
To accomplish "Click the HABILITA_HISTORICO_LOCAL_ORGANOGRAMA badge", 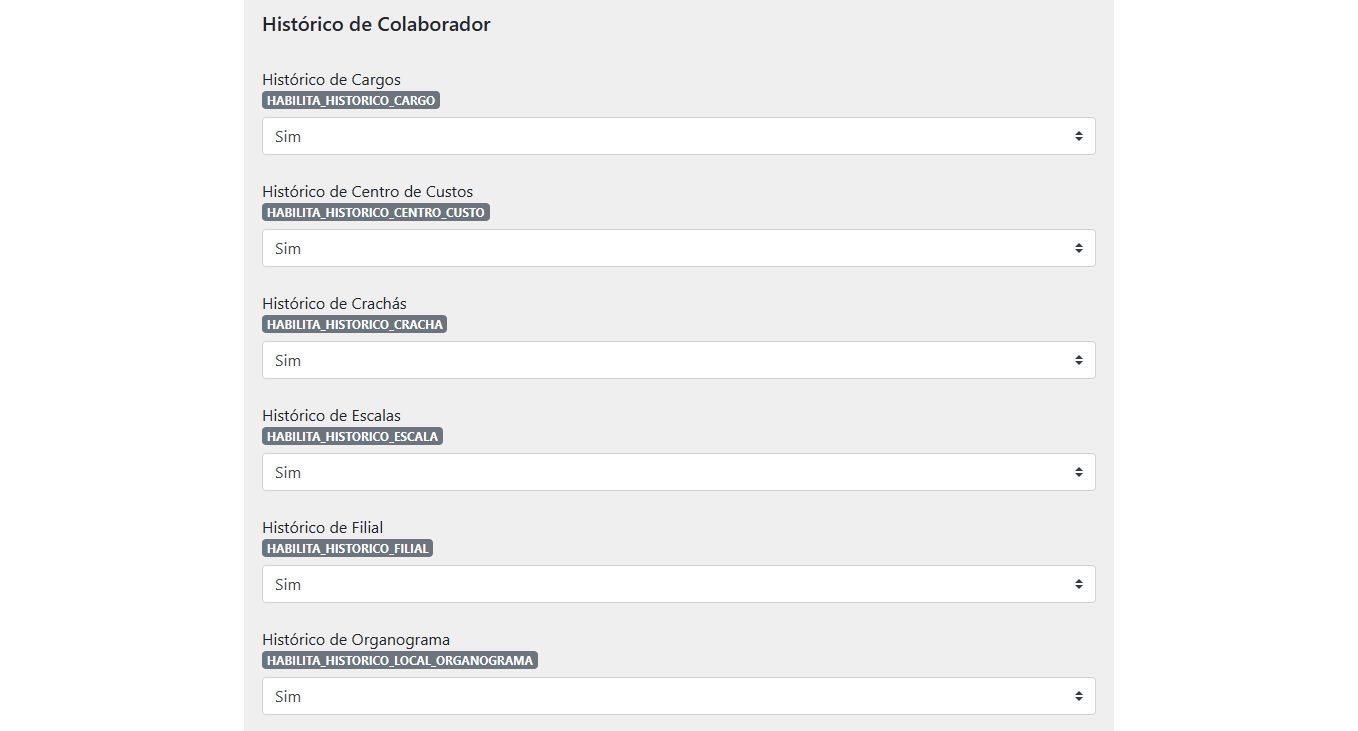I will [x=400, y=660].
